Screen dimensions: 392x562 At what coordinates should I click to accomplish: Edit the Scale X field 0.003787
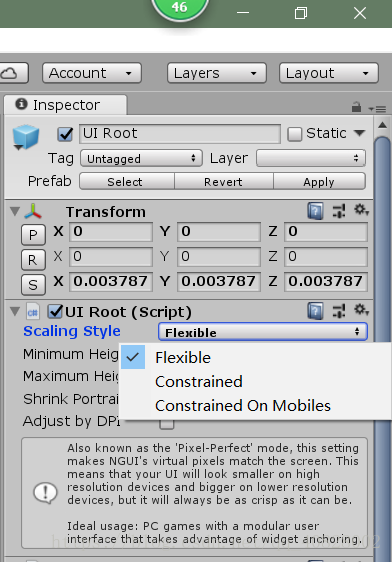[x=111, y=282]
